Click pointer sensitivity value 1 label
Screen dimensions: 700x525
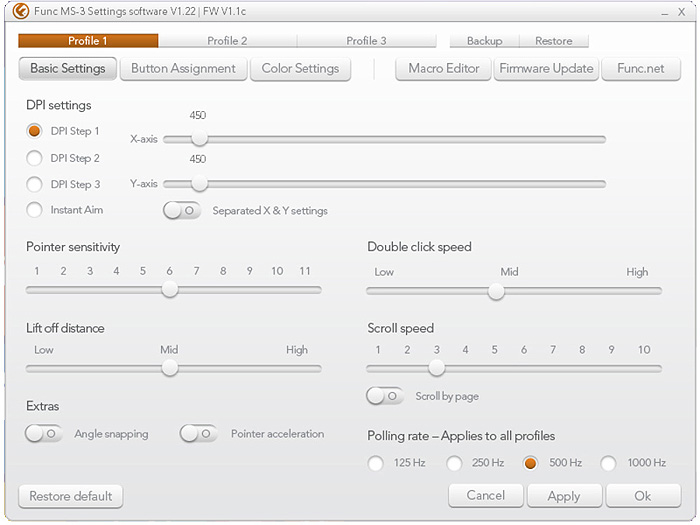37,271
